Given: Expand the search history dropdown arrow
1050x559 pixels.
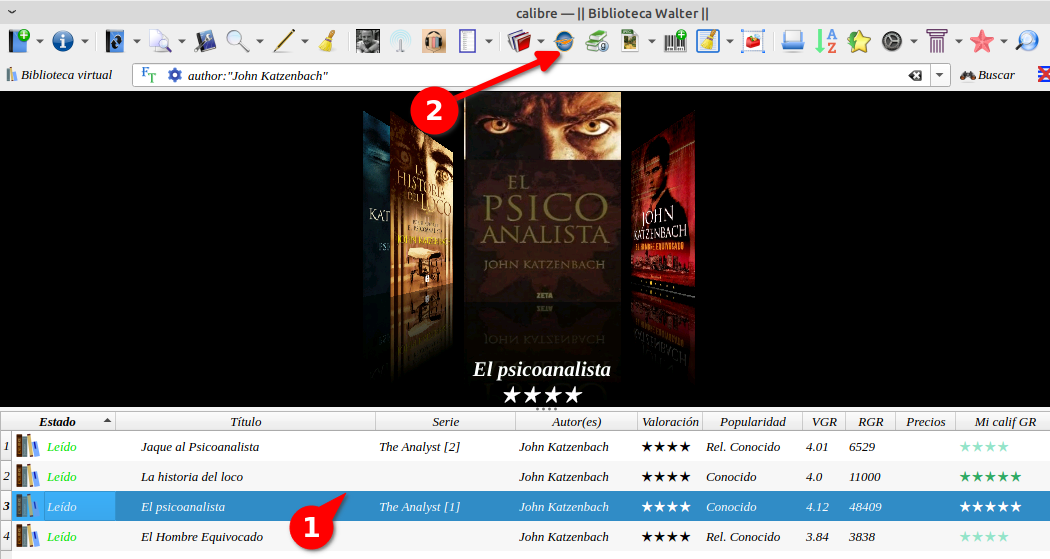Looking at the screenshot, I should point(940,75).
